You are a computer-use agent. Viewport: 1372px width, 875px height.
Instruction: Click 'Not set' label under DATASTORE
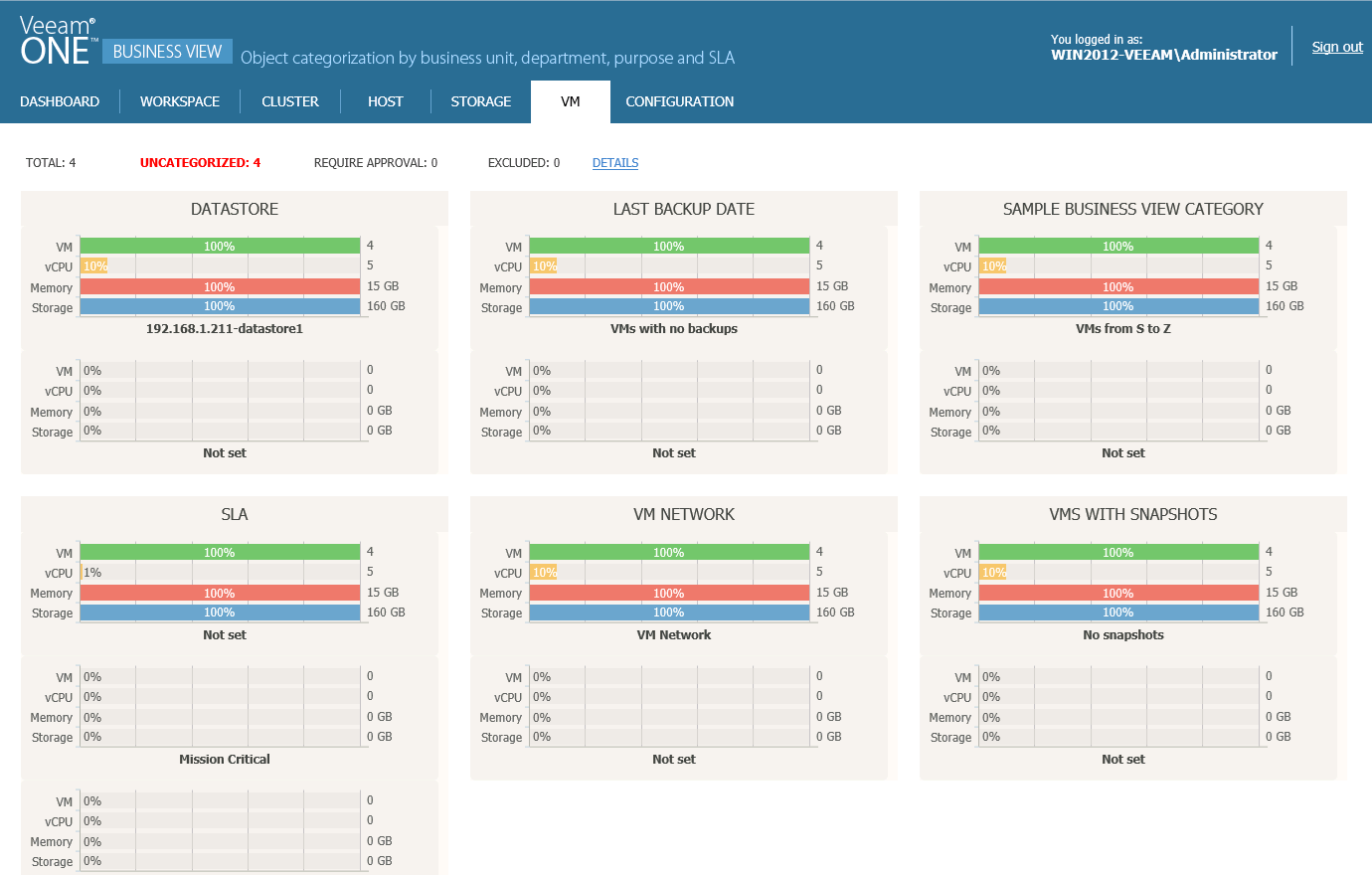coord(225,453)
